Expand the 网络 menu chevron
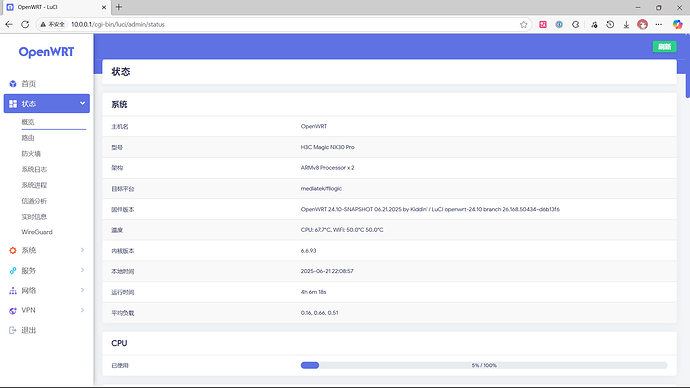This screenshot has width=690, height=388. [82, 290]
